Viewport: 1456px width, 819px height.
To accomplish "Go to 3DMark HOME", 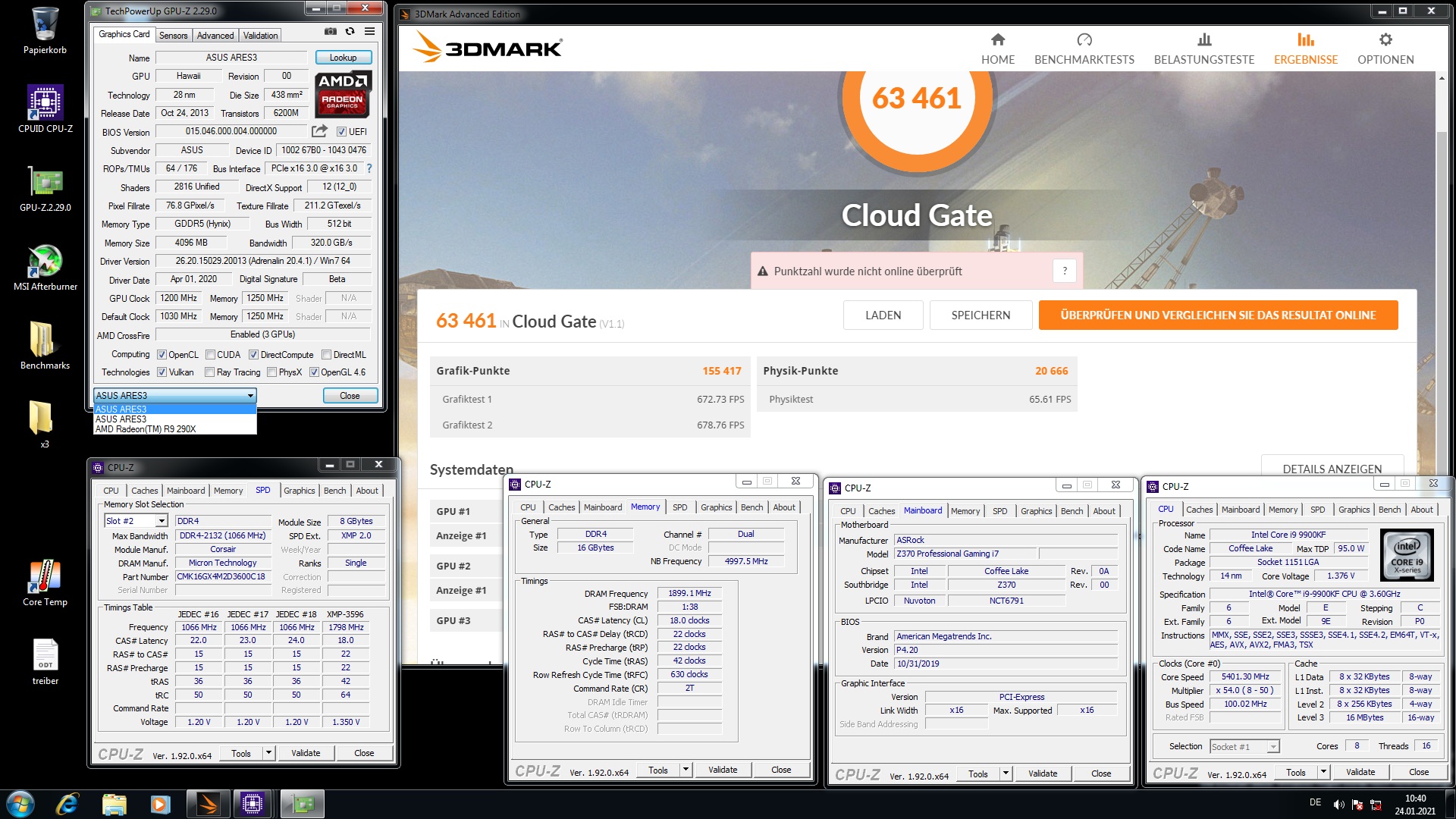I will tap(997, 49).
